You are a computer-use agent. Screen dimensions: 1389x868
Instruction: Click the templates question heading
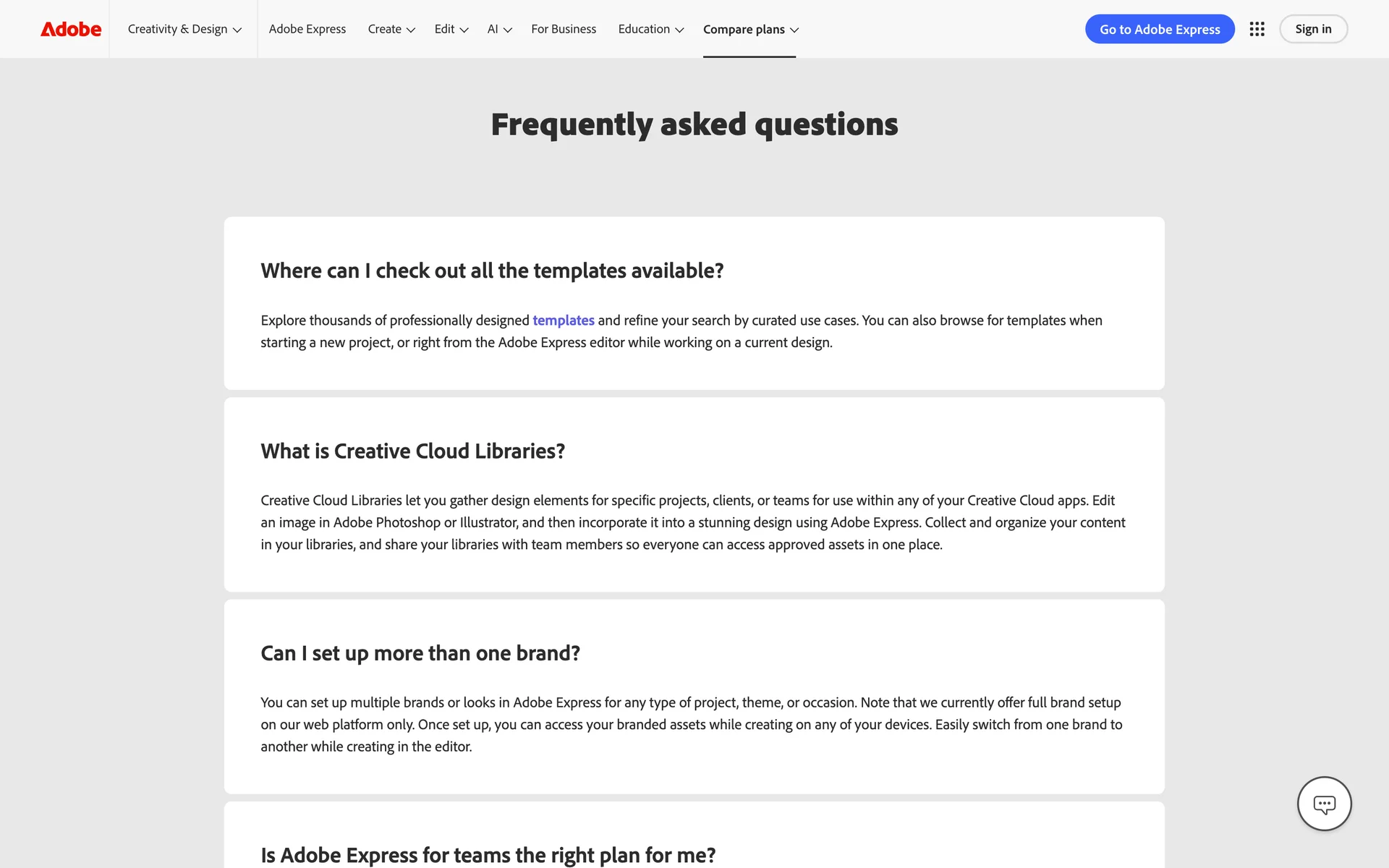(x=492, y=271)
